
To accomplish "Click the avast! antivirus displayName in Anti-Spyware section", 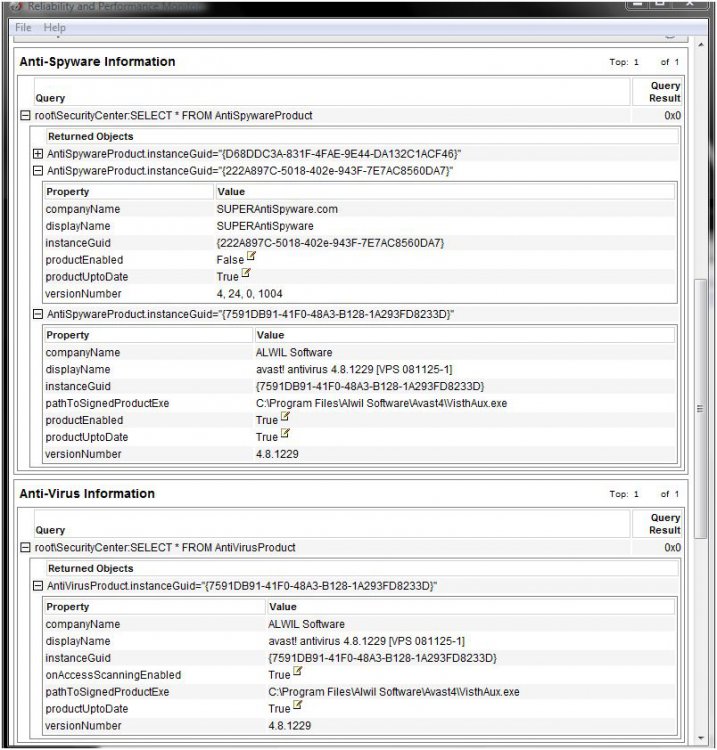I will click(x=354, y=370).
